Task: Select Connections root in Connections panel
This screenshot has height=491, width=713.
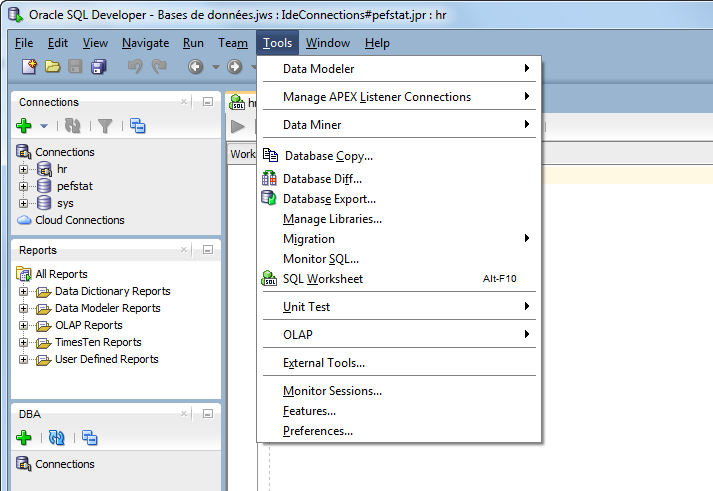Action: (x=65, y=152)
